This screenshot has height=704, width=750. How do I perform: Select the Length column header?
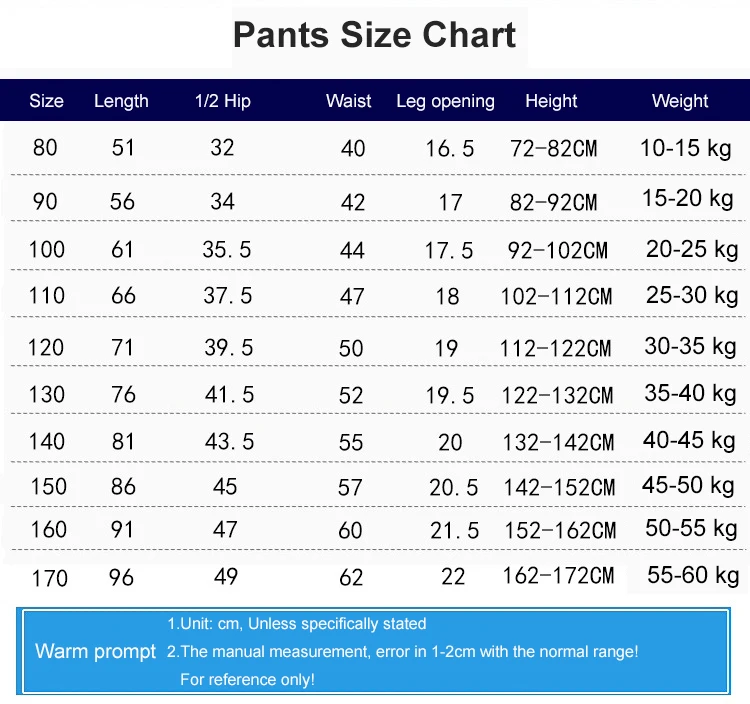(121, 101)
